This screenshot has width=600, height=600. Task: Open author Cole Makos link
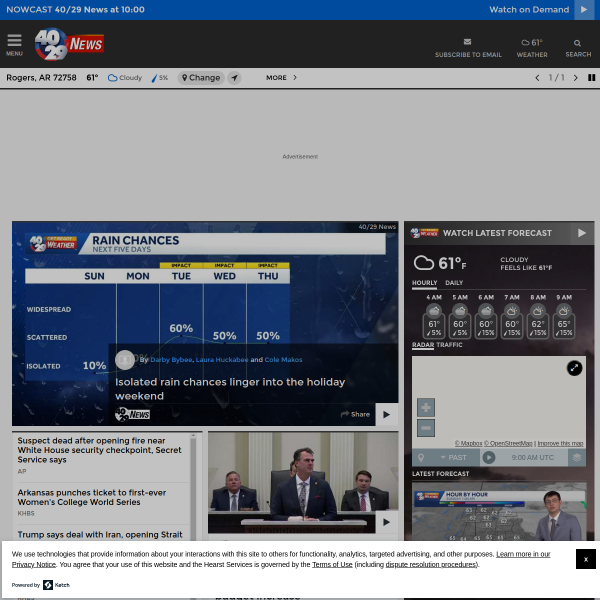click(x=283, y=360)
